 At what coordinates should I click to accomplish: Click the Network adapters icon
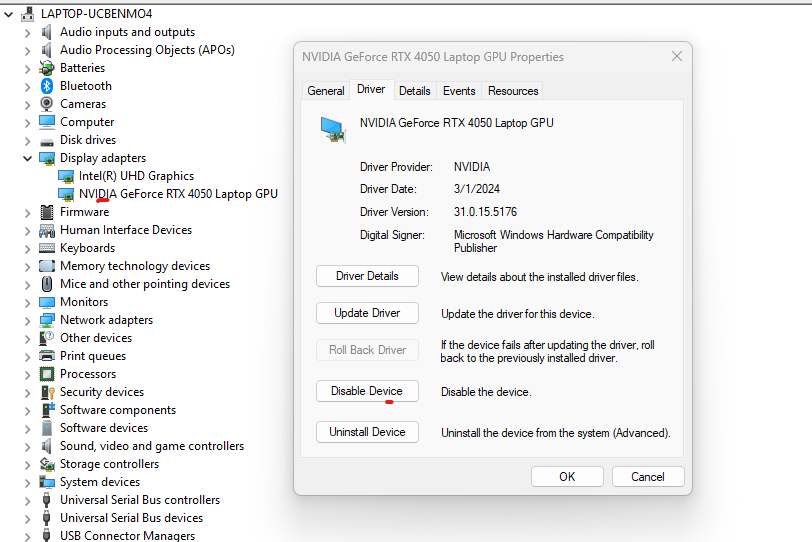point(47,320)
